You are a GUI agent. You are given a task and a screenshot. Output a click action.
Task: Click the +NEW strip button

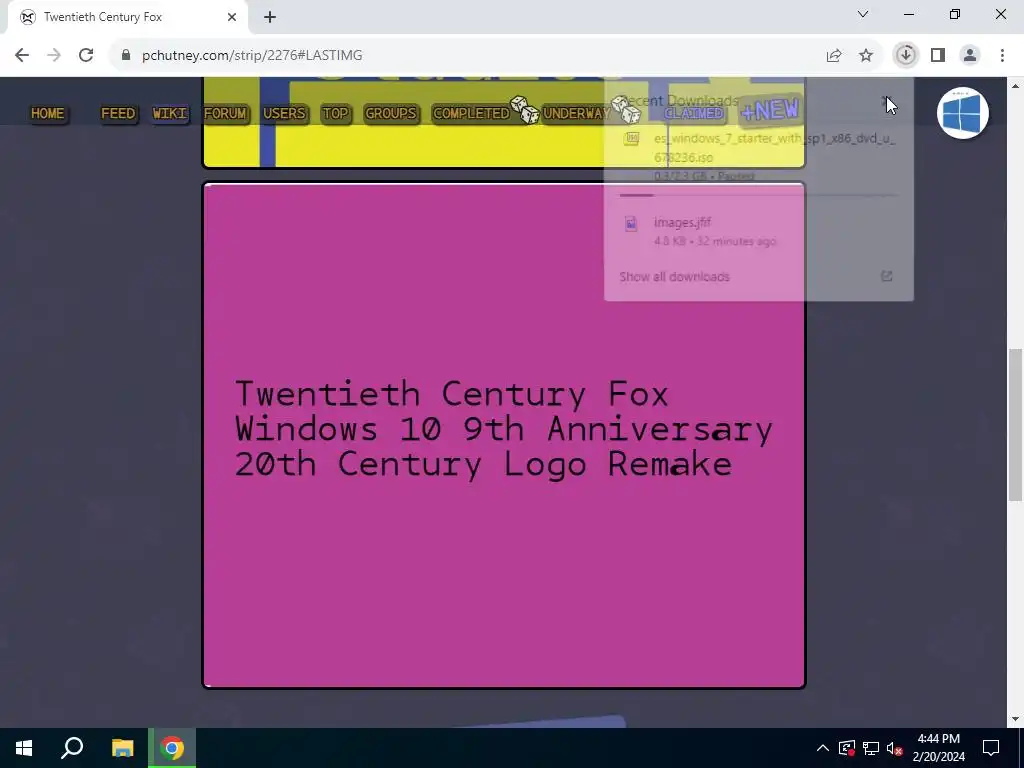coord(771,110)
